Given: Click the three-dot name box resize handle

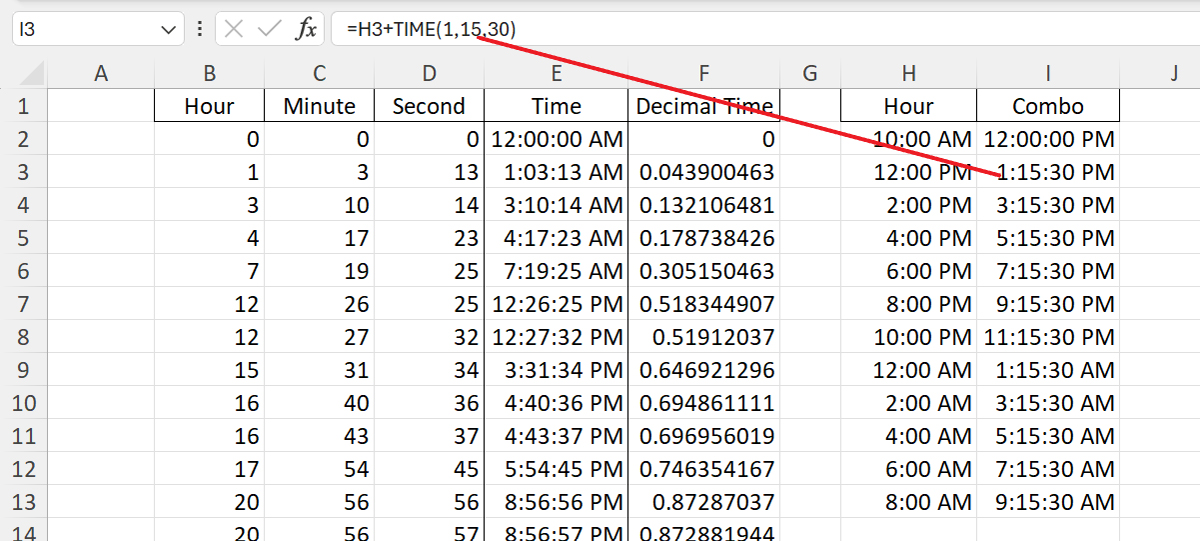Looking at the screenshot, I should tap(200, 29).
